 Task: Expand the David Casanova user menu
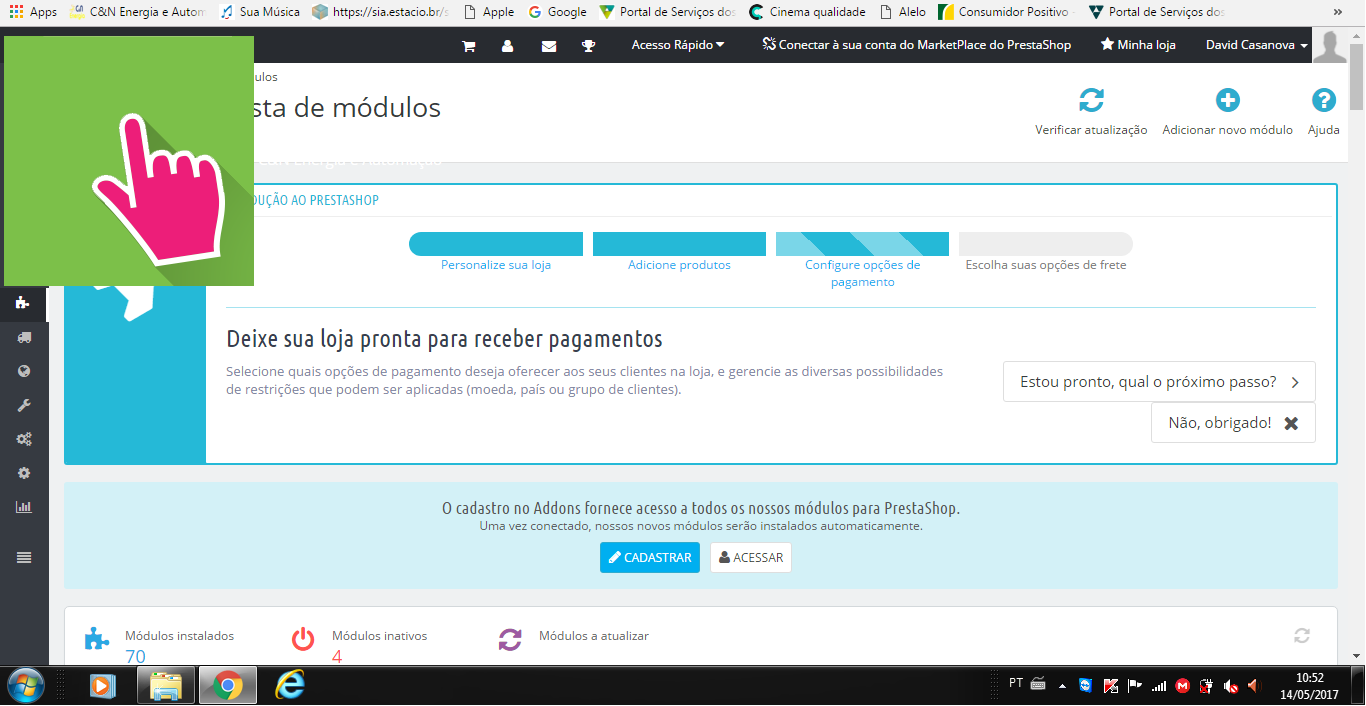pyautogui.click(x=1257, y=45)
